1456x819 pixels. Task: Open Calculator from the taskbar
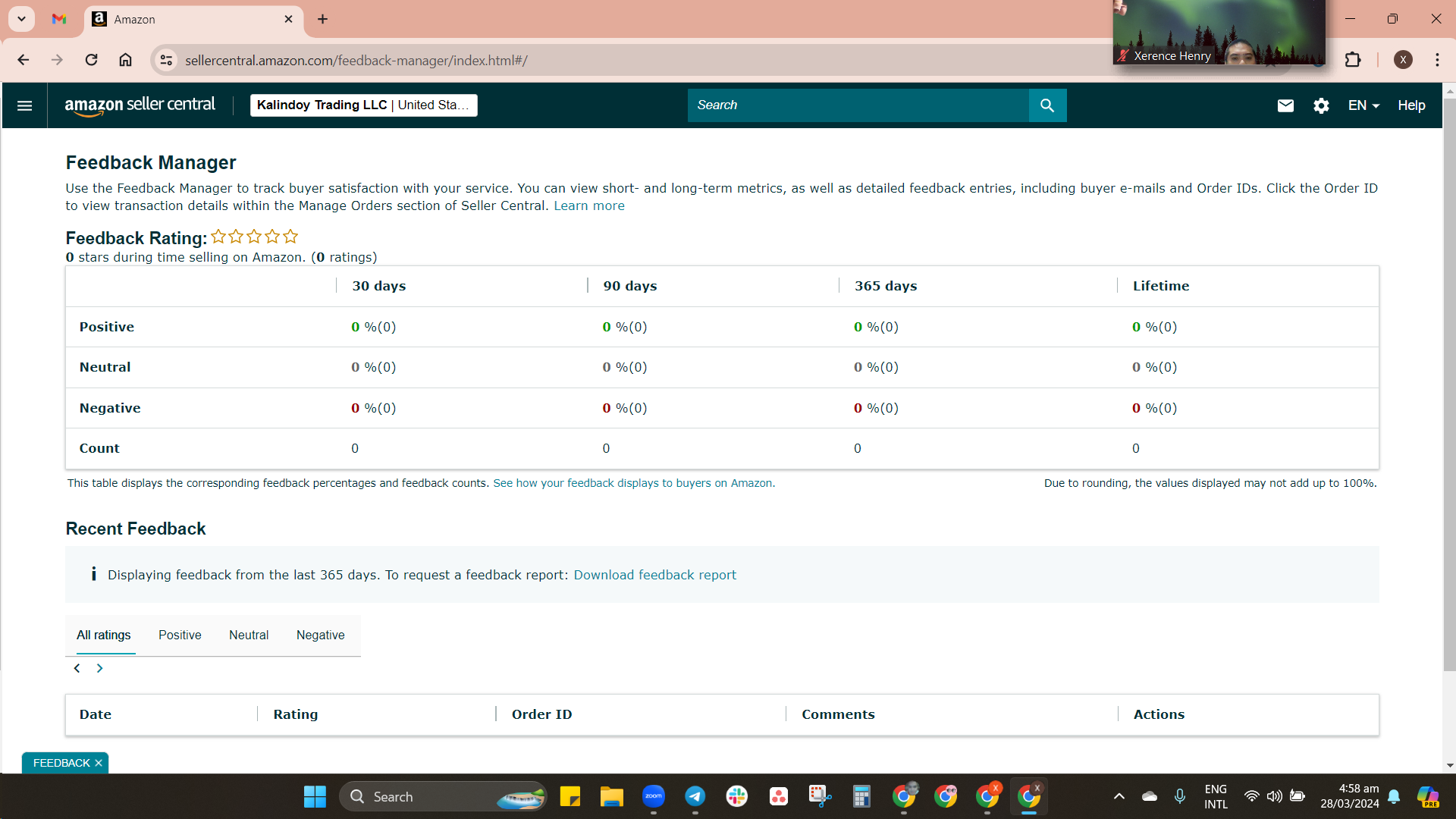click(861, 797)
